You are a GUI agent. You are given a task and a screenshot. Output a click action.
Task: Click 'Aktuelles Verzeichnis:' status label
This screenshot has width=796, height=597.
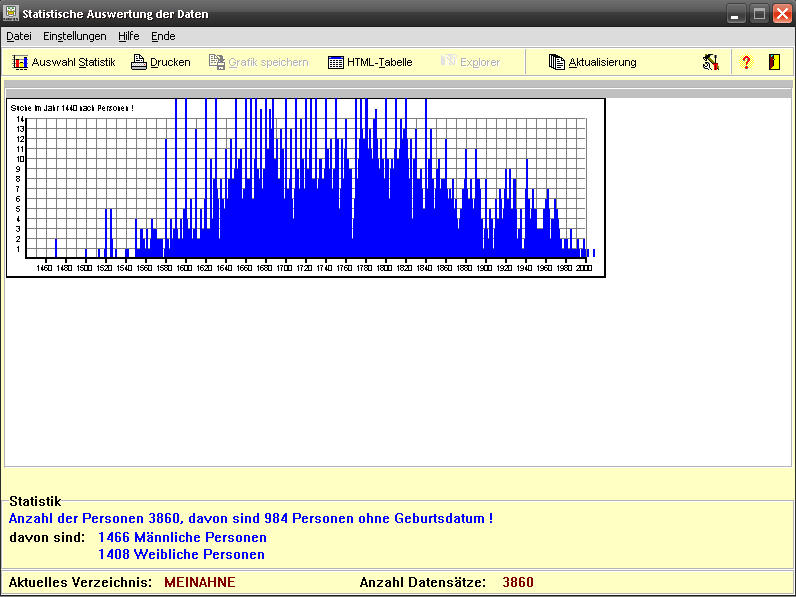(80, 582)
